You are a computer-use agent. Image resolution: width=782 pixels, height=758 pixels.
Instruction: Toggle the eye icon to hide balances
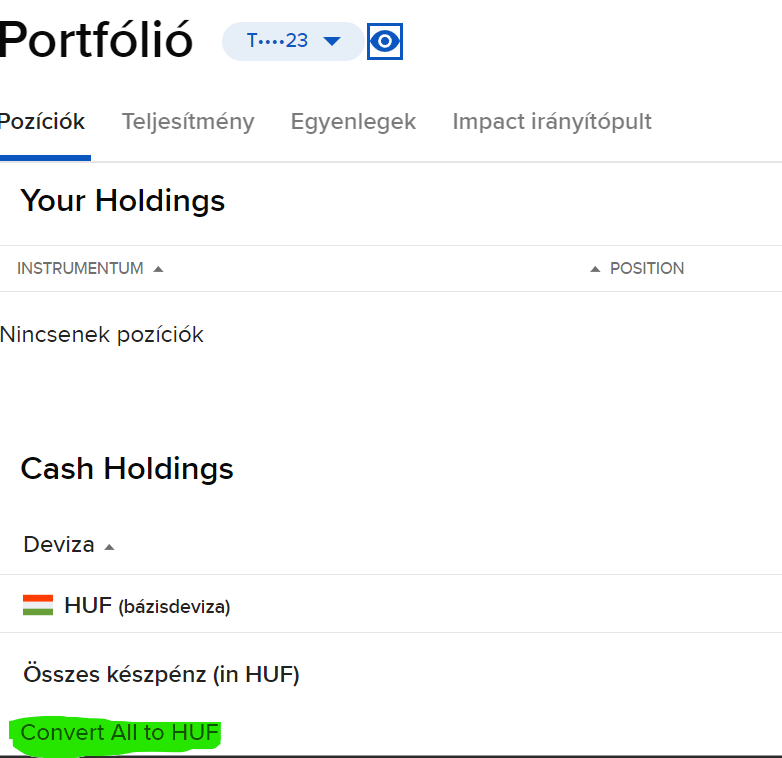(x=385, y=42)
